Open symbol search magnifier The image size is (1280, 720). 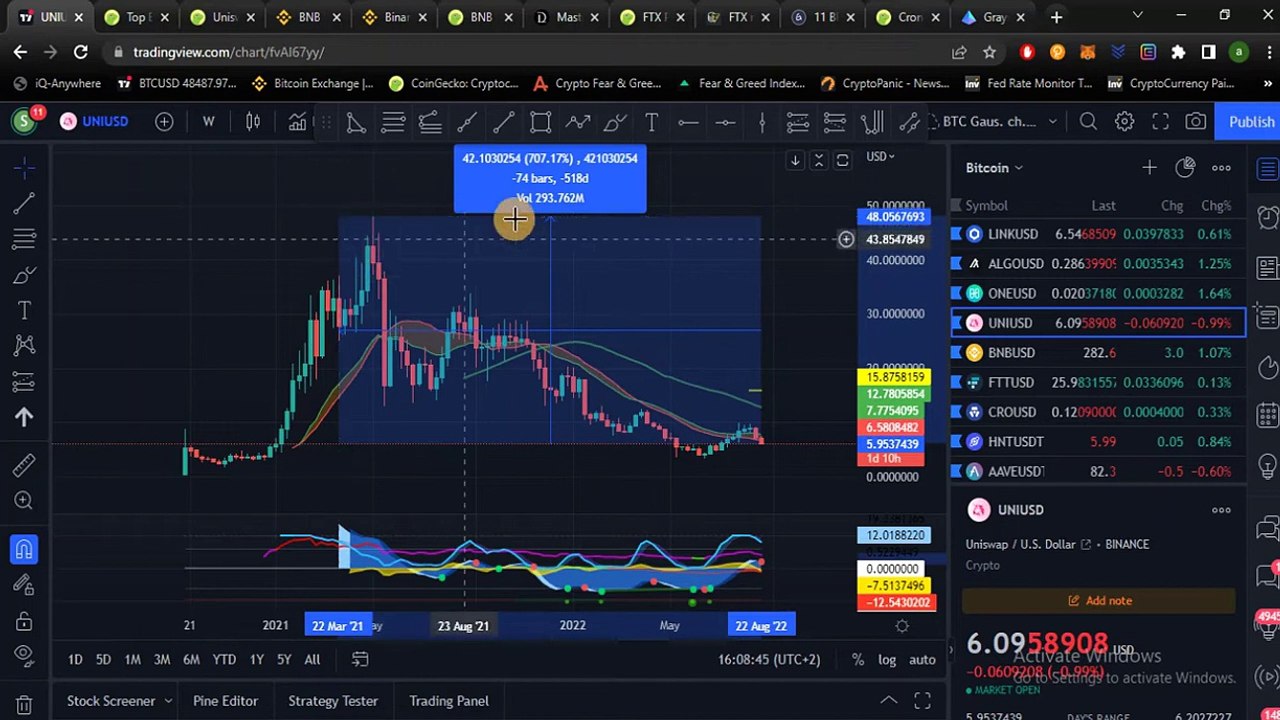pyautogui.click(x=1088, y=122)
